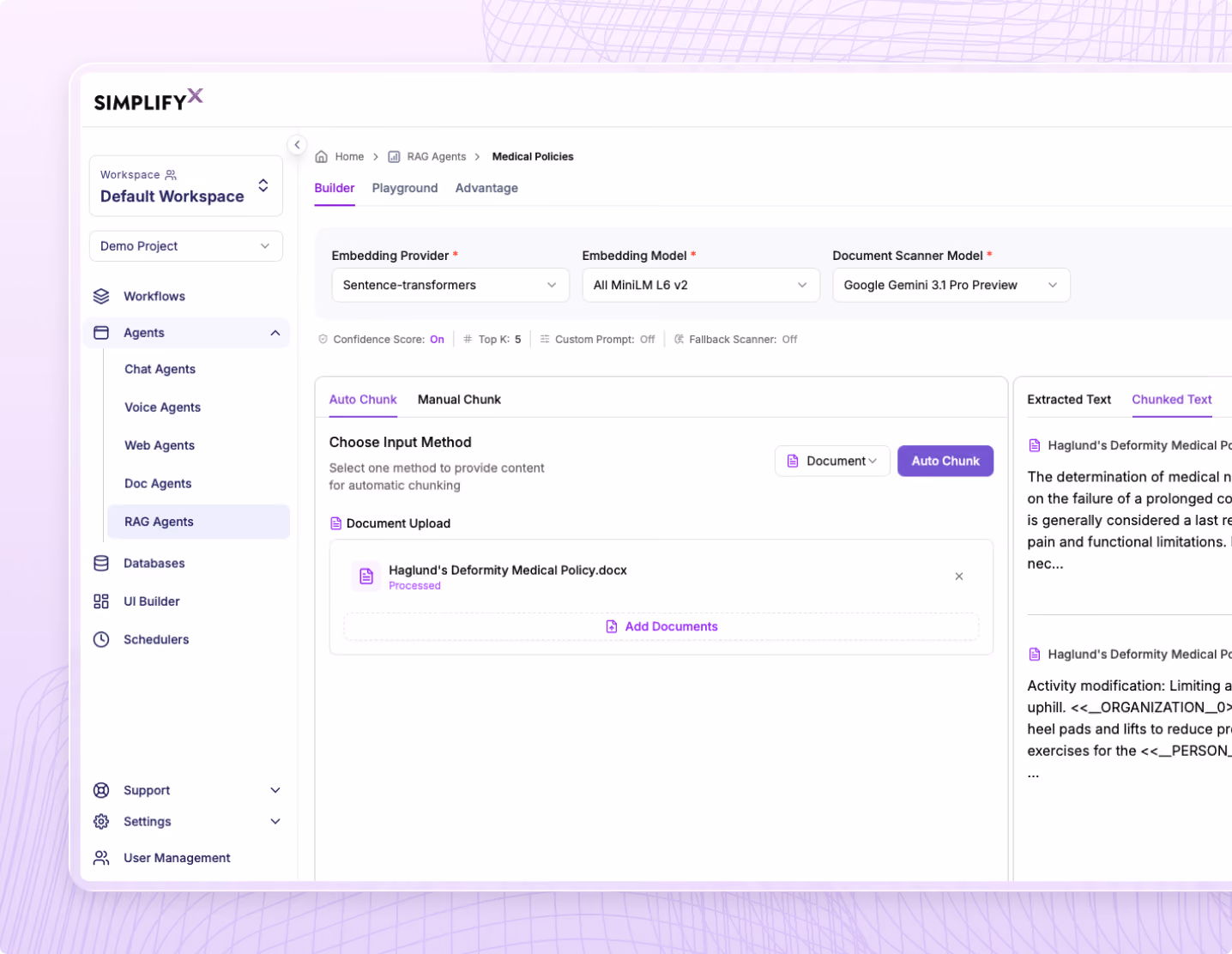The height and width of the screenshot is (954, 1232).
Task: Go to Home via breadcrumb link
Action: point(349,157)
